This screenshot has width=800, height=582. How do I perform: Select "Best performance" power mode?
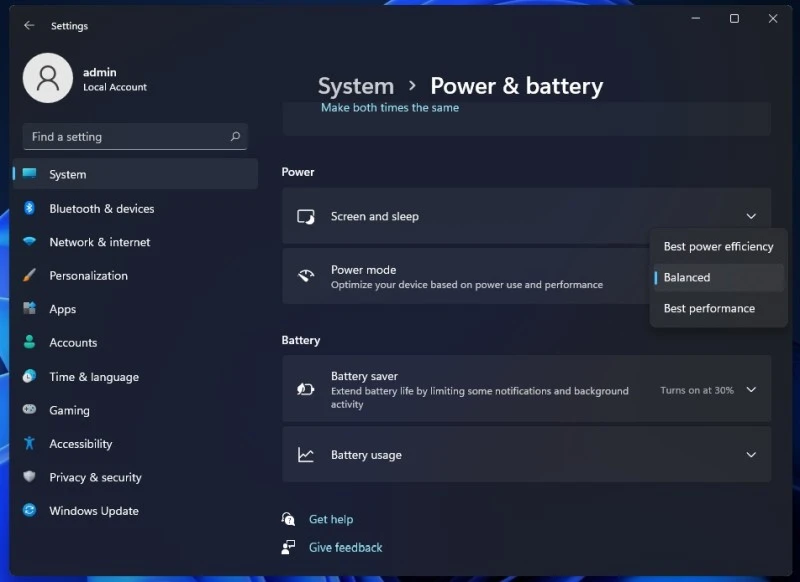pos(709,308)
